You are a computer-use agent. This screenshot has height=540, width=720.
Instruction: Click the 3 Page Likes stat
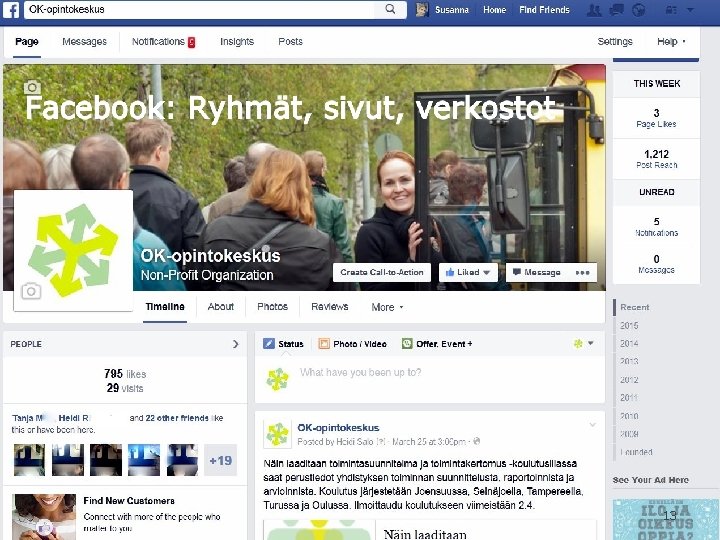(656, 118)
